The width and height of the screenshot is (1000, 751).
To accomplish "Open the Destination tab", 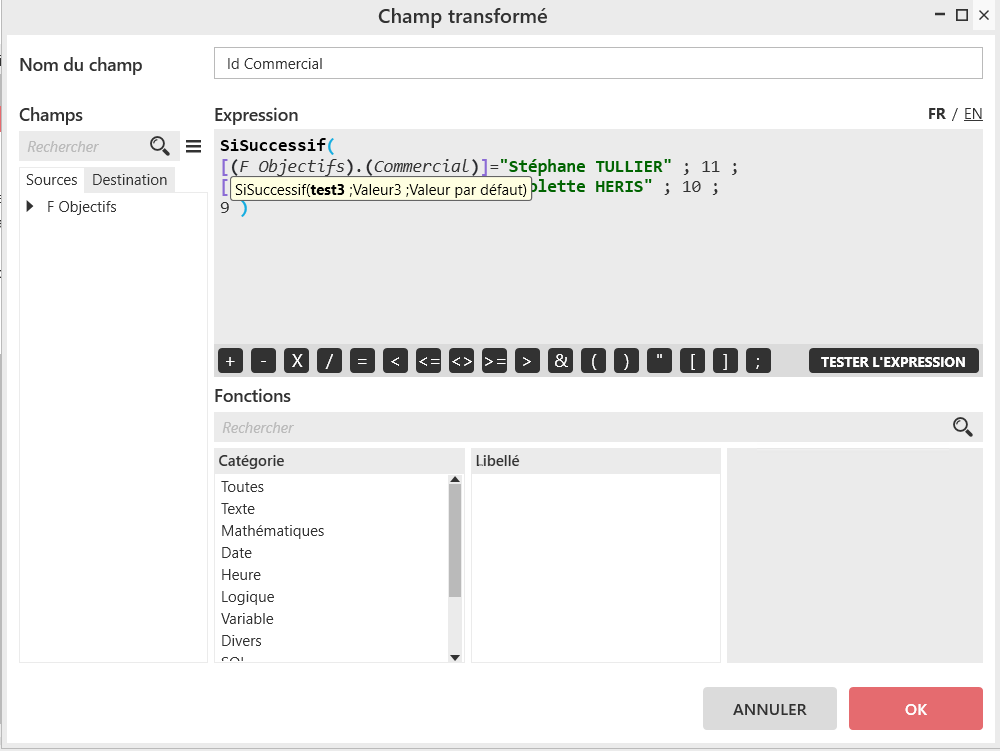I will pyautogui.click(x=129, y=180).
